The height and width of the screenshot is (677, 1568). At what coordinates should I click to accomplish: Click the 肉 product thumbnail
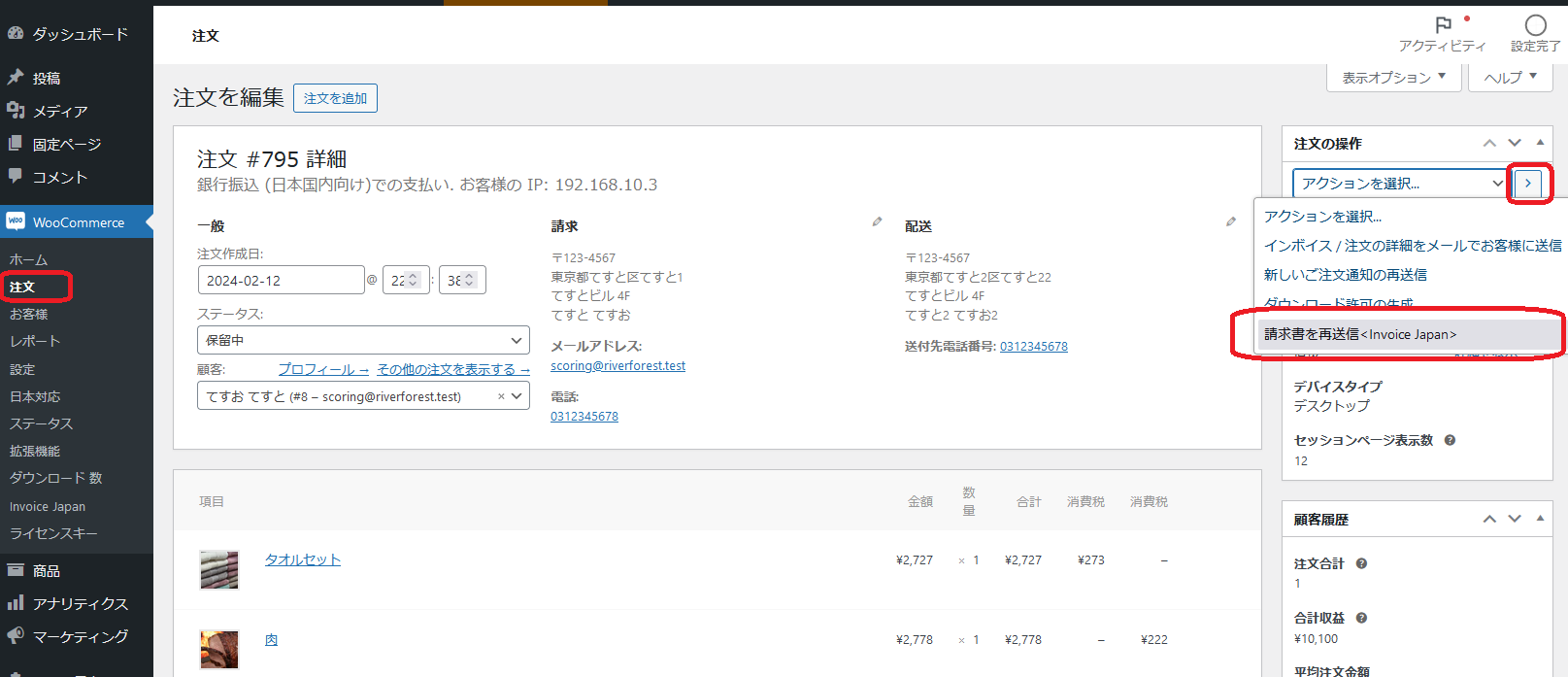coord(219,650)
